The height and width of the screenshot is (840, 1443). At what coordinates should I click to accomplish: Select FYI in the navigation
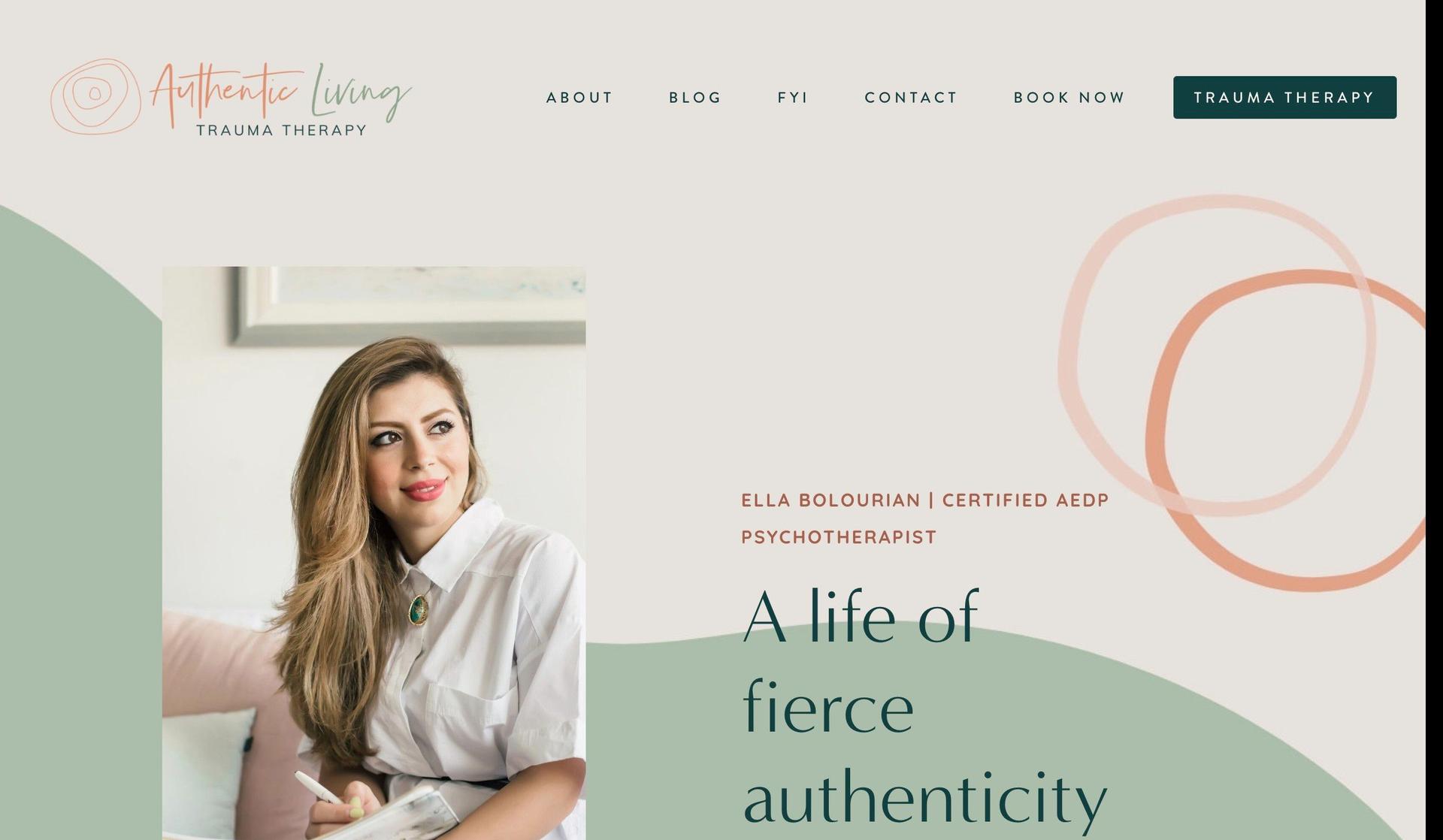tap(793, 98)
